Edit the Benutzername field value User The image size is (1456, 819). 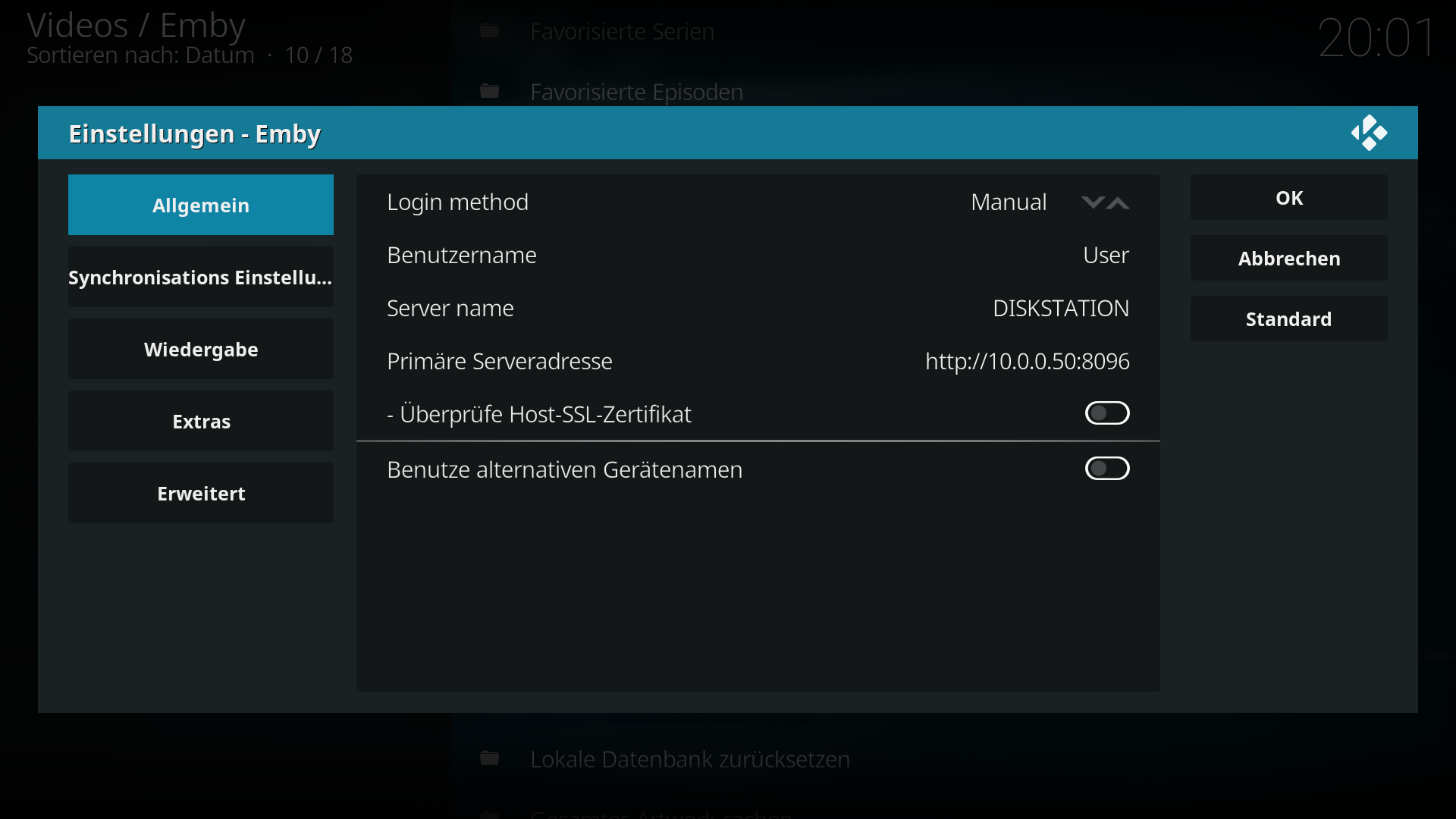tap(758, 255)
